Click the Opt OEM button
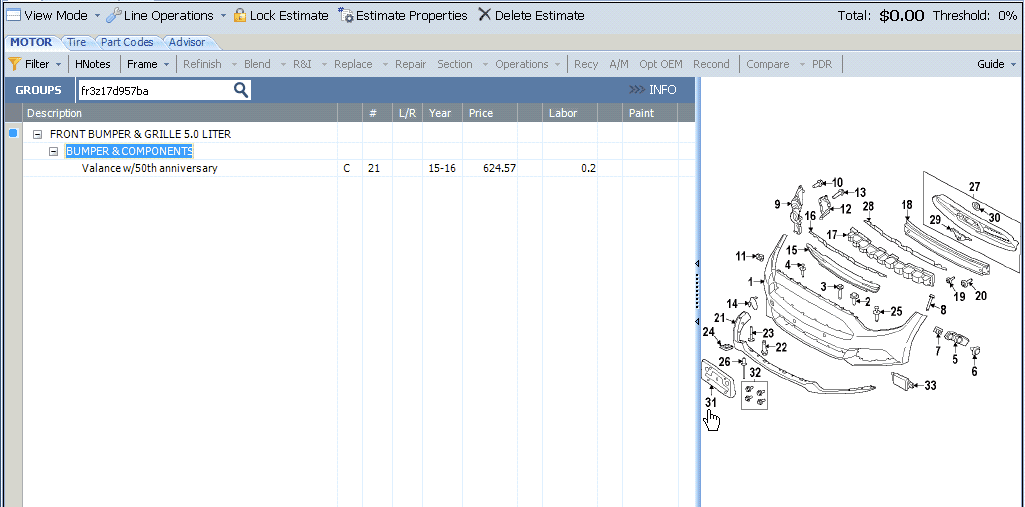This screenshot has width=1025, height=507. click(661, 64)
